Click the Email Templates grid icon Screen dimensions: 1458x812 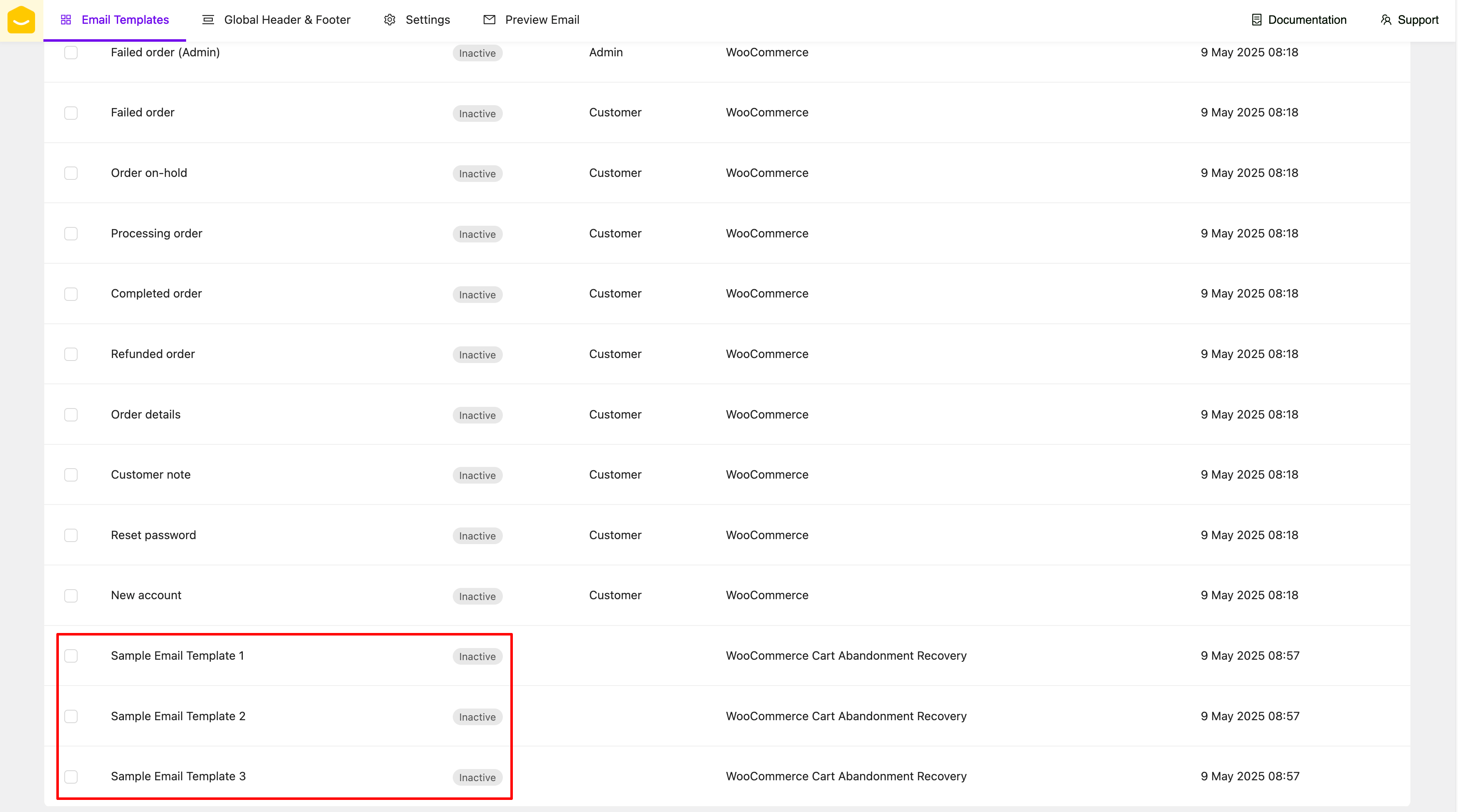click(x=66, y=20)
